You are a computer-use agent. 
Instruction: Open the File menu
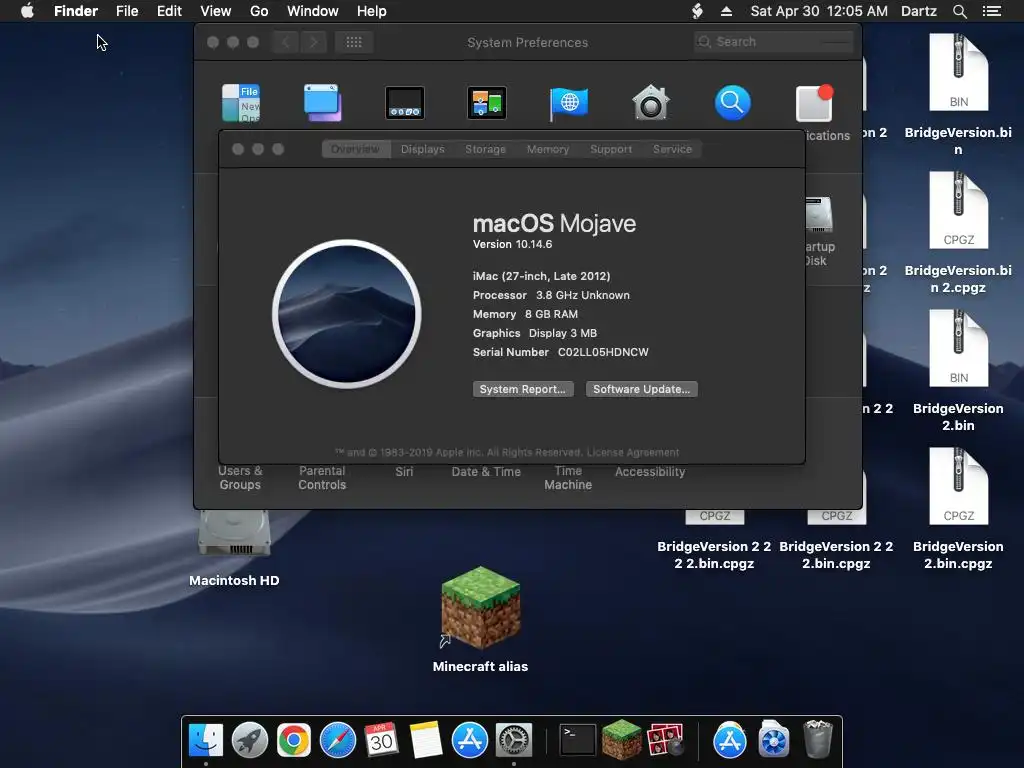coord(127,11)
